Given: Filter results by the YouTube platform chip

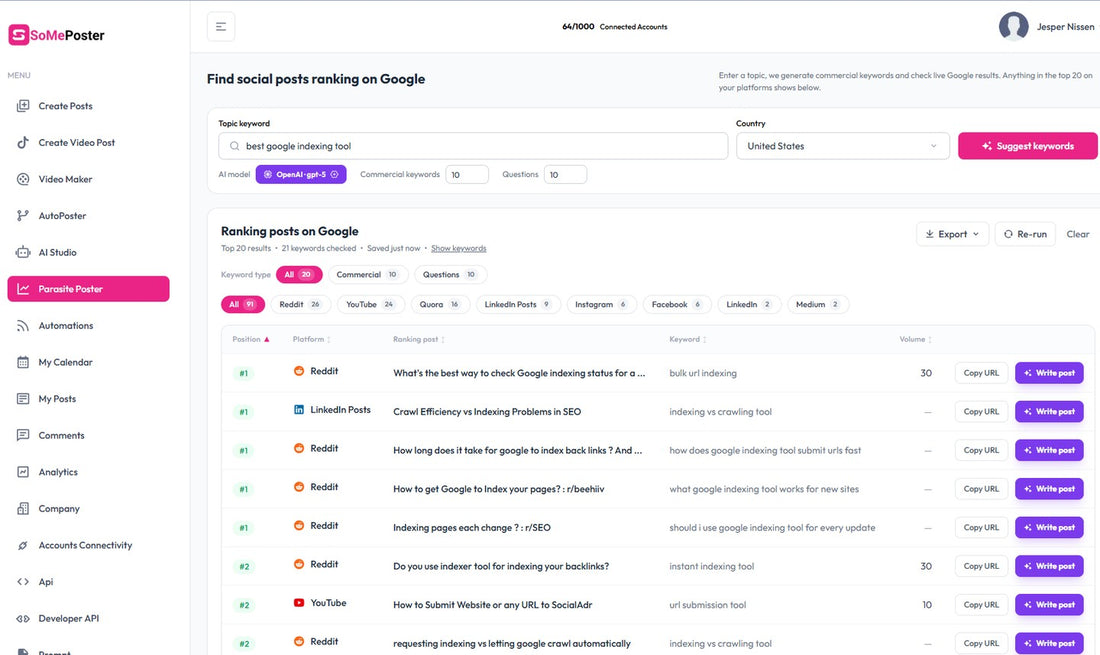Looking at the screenshot, I should [370, 304].
